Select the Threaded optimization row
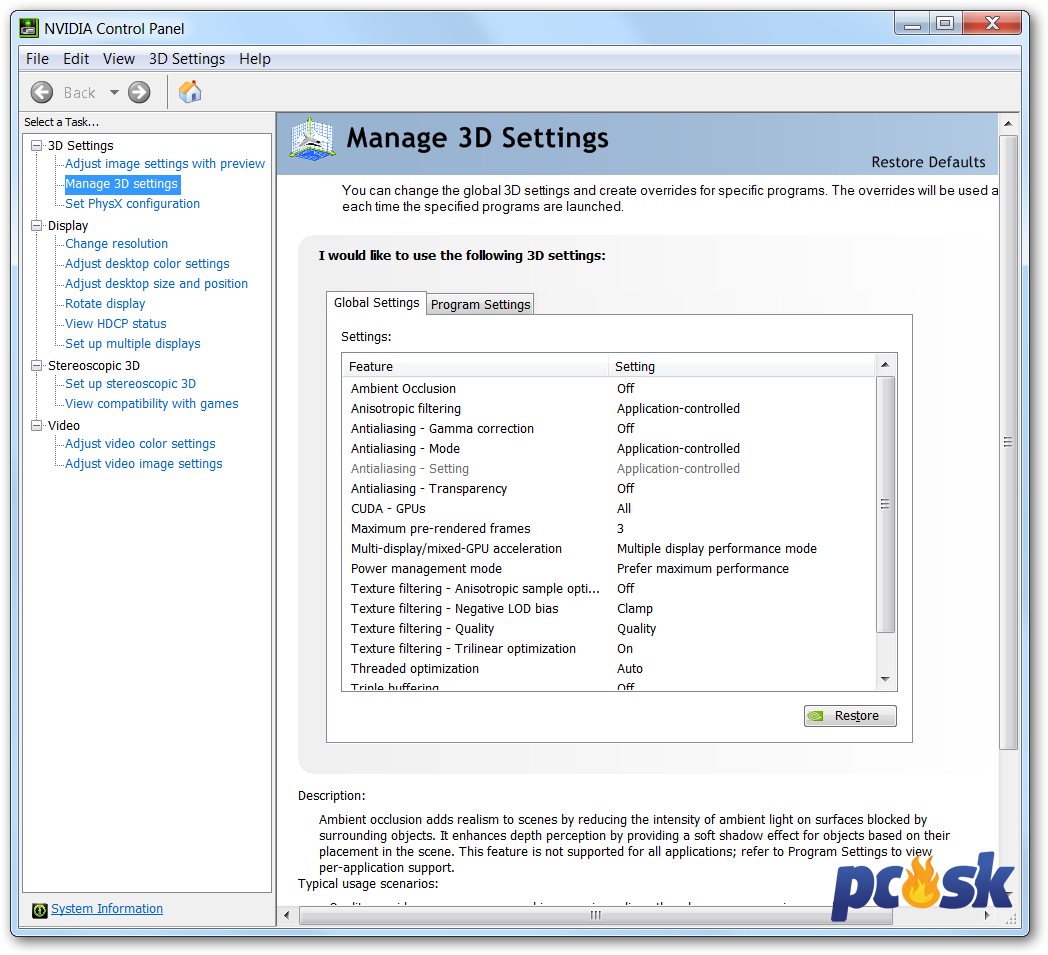The image size is (1048, 955). [609, 670]
